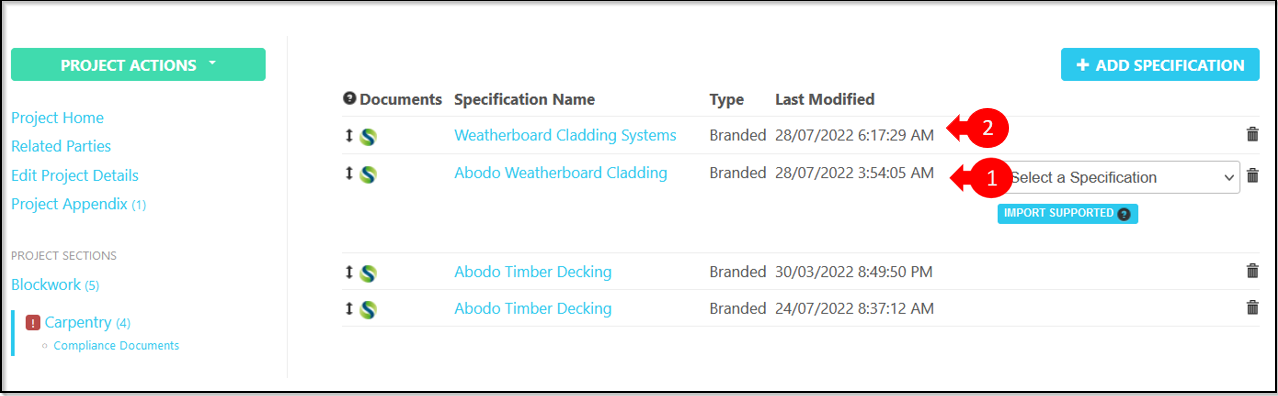Go to Project Home

click(x=57, y=118)
